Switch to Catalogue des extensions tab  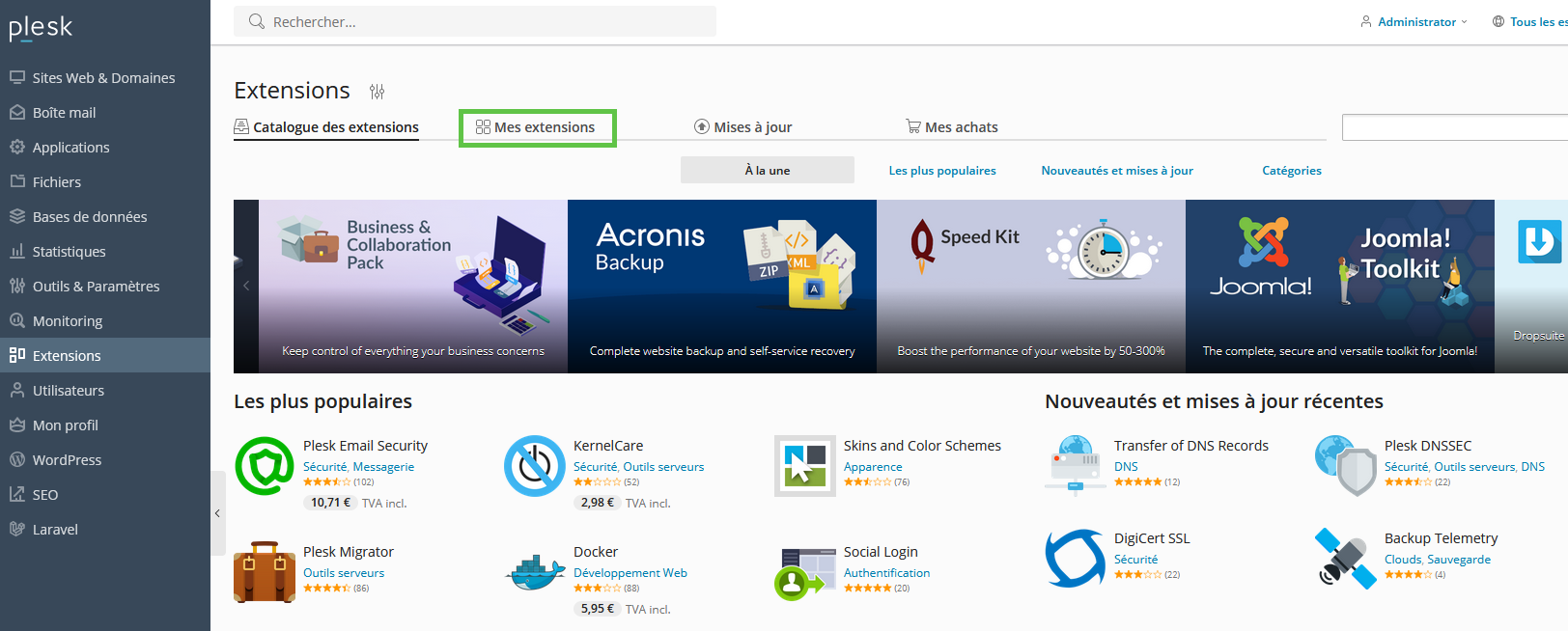[326, 127]
